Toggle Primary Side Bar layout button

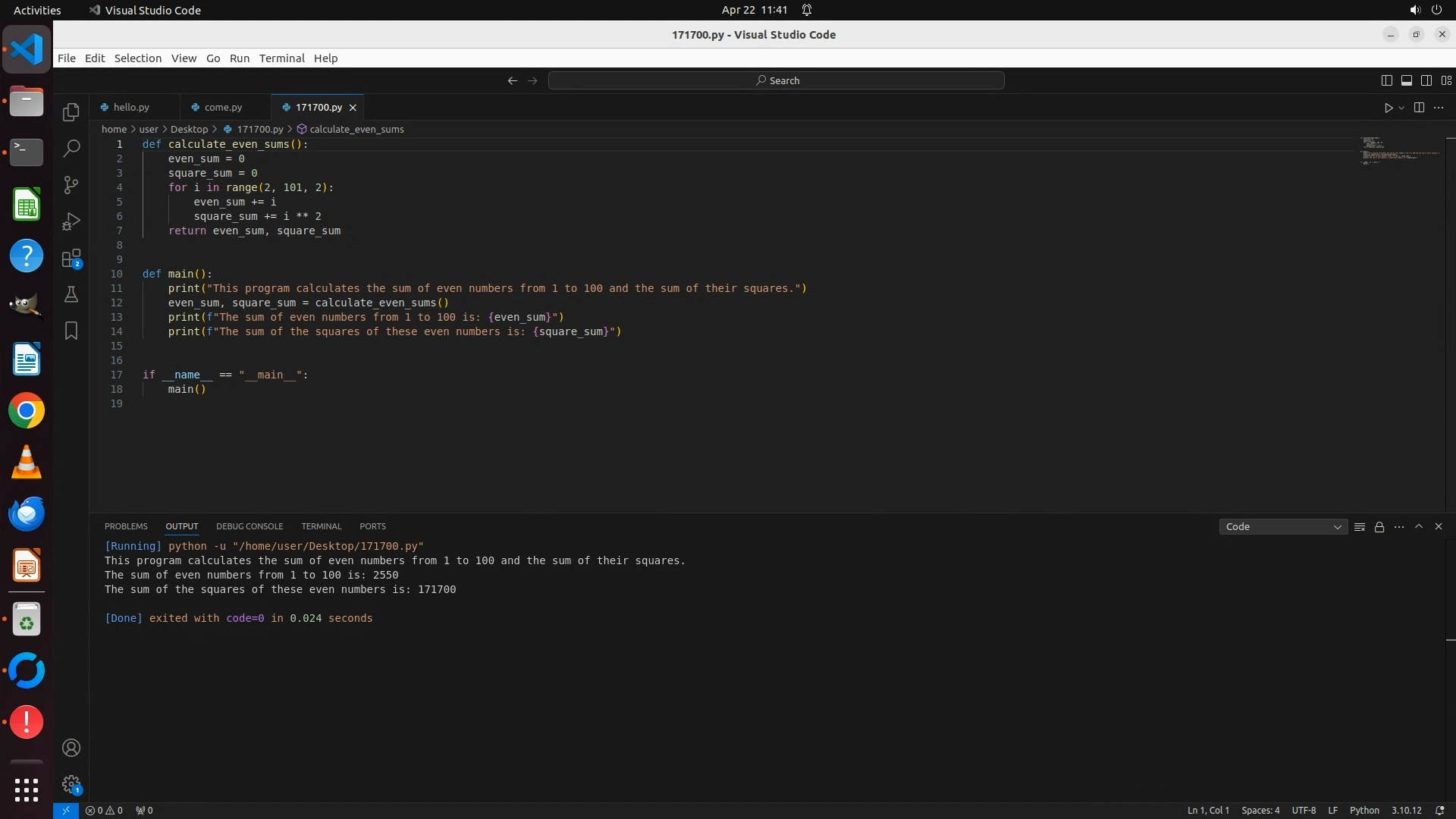1386,80
